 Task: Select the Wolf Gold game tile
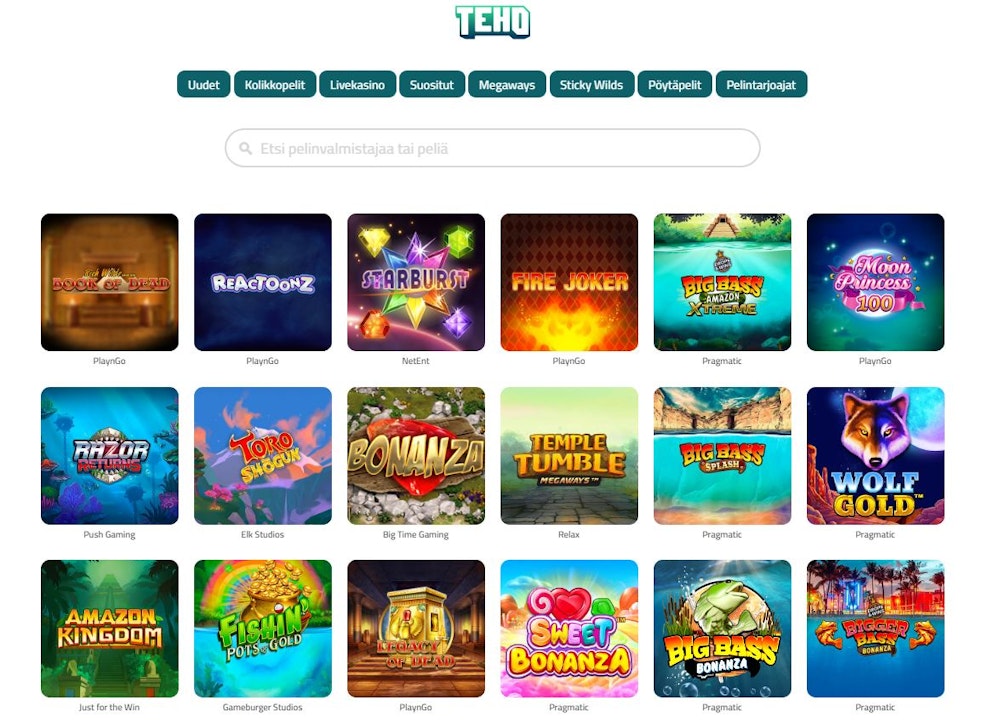875,455
